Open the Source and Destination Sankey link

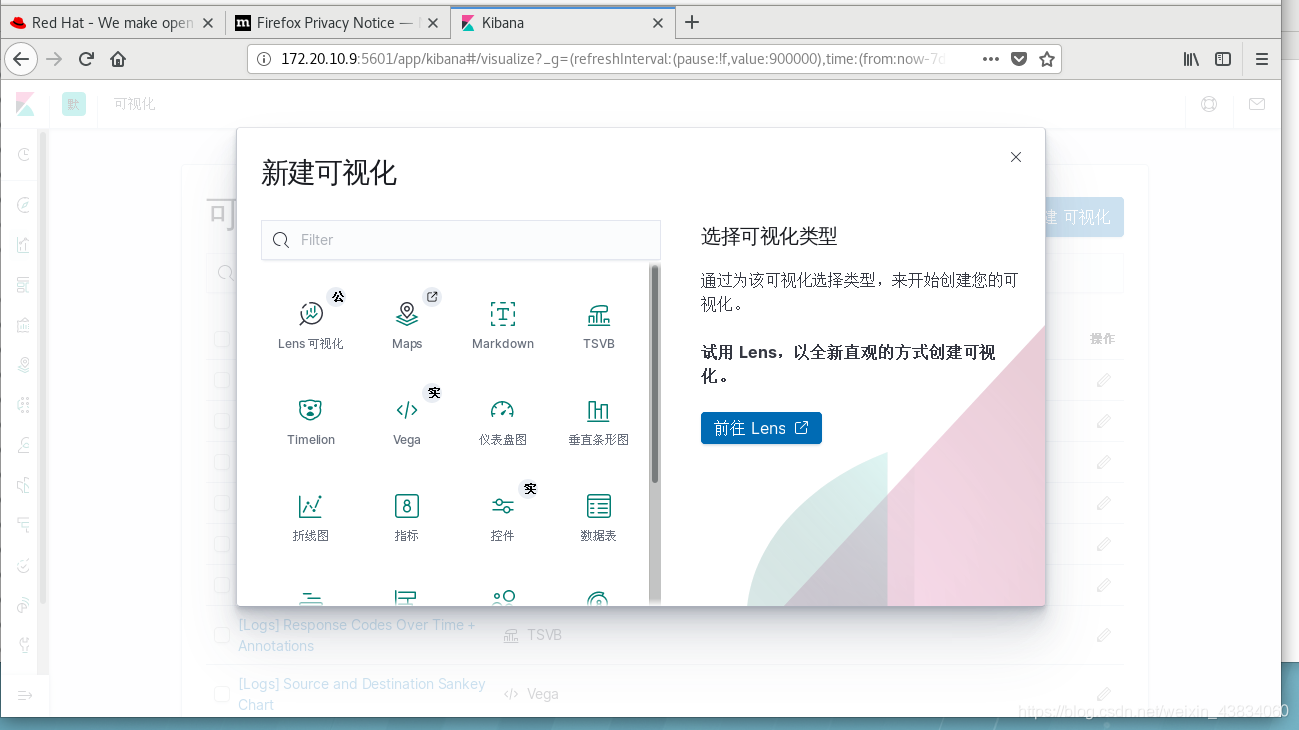click(x=362, y=694)
